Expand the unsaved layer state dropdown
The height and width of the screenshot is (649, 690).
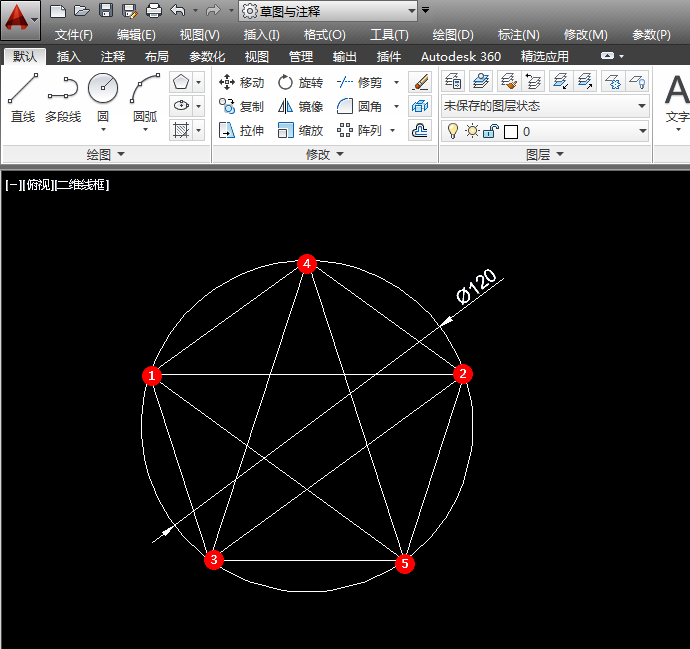point(545,106)
